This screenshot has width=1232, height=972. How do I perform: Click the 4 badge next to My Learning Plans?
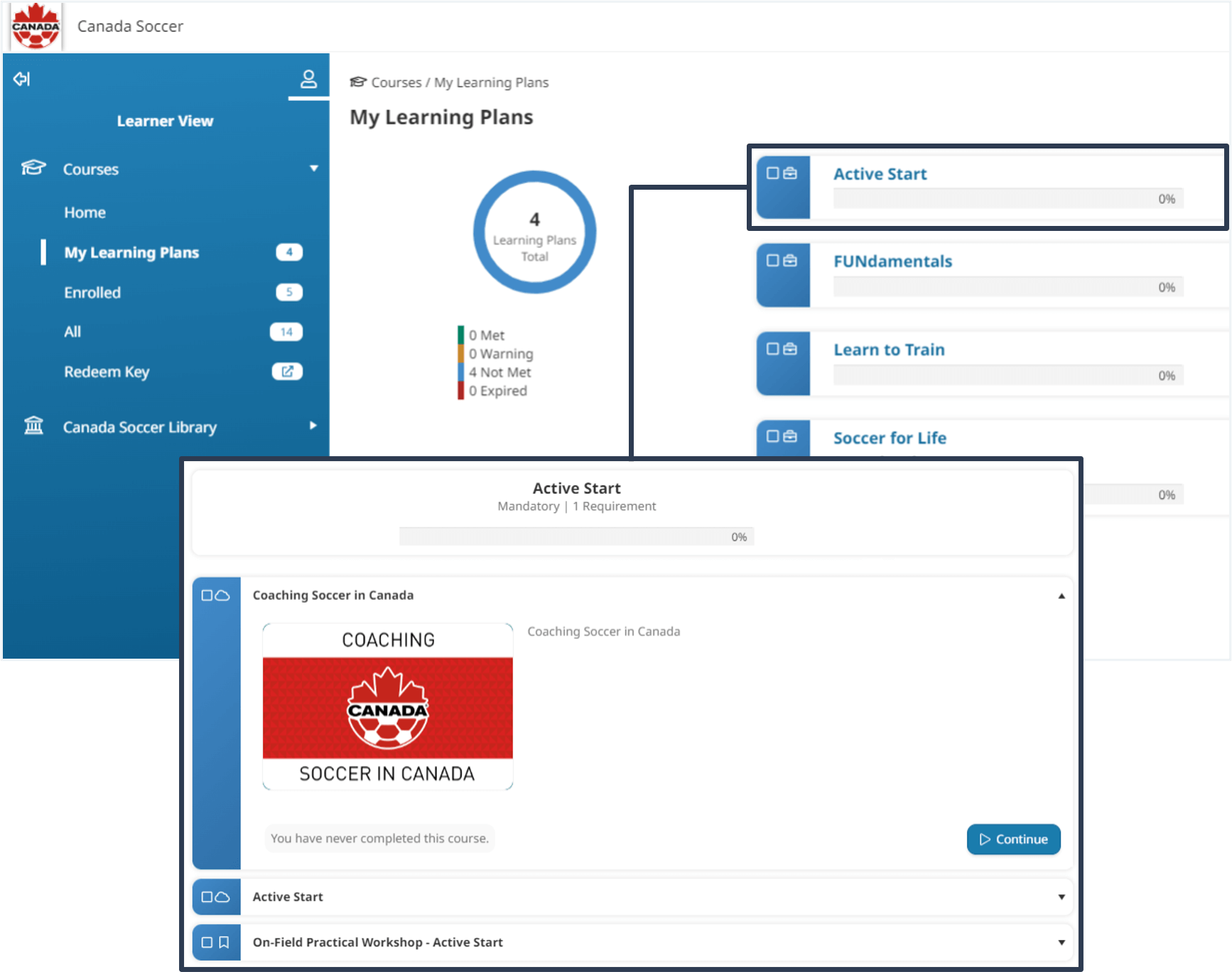[x=288, y=252]
